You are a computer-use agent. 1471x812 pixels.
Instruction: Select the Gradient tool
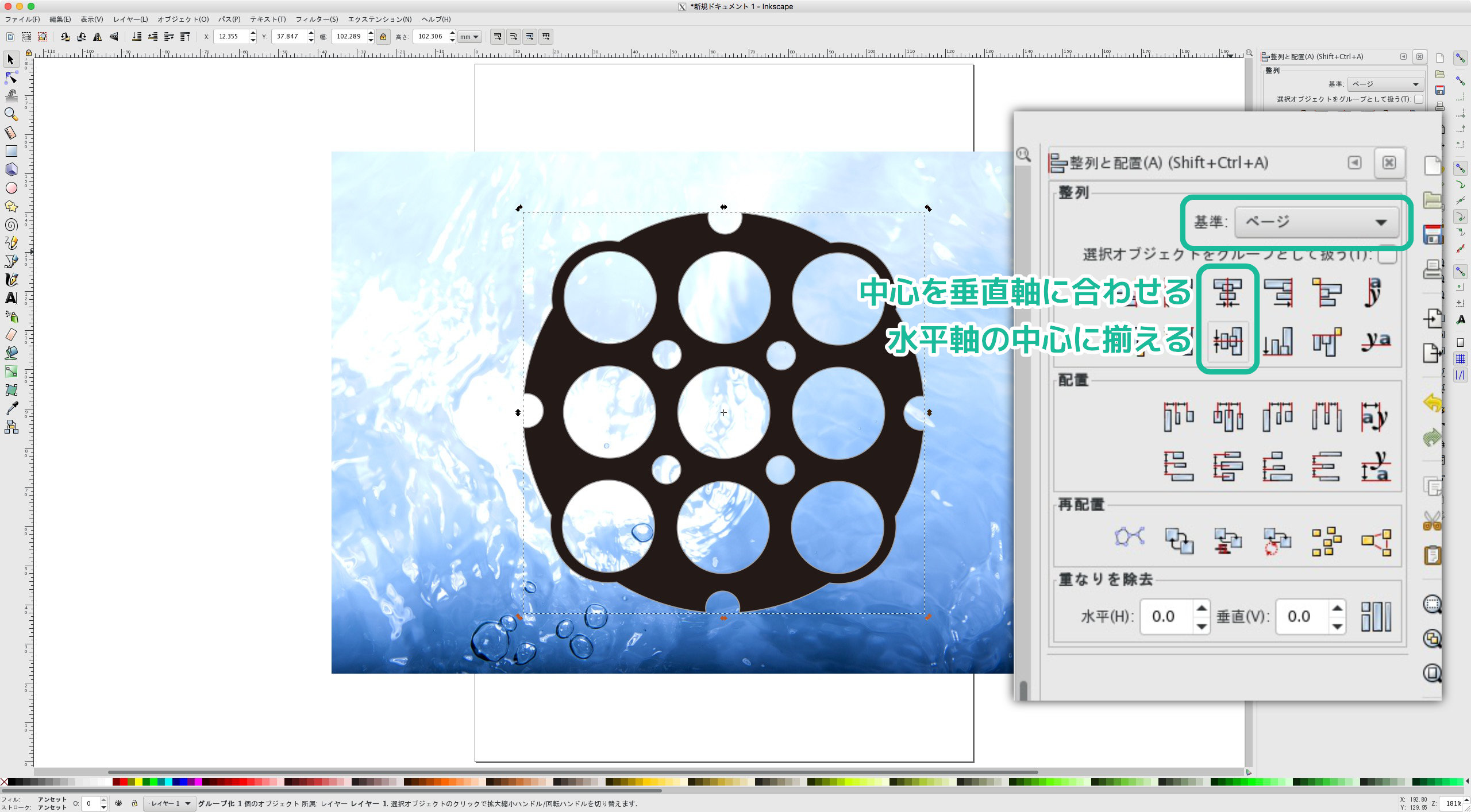(11, 372)
